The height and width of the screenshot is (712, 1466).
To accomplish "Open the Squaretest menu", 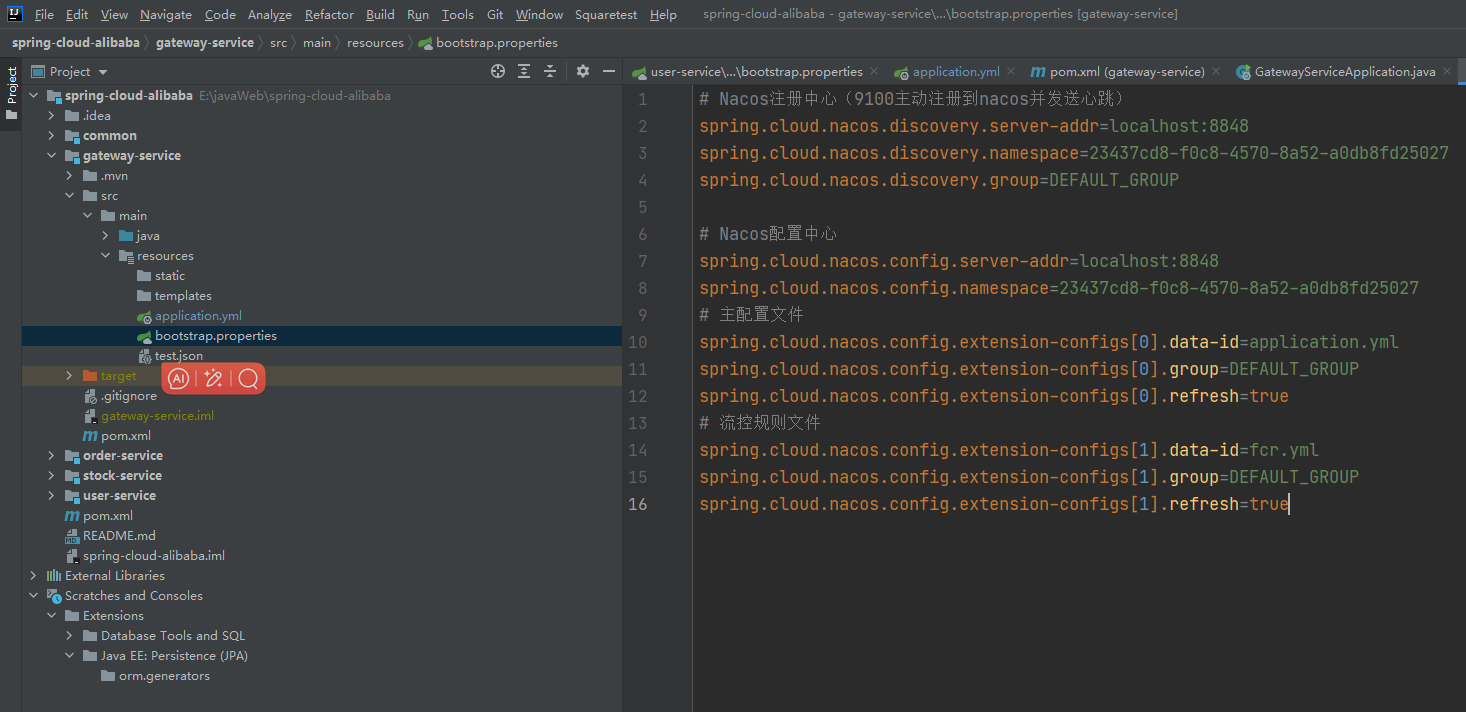I will click(606, 15).
